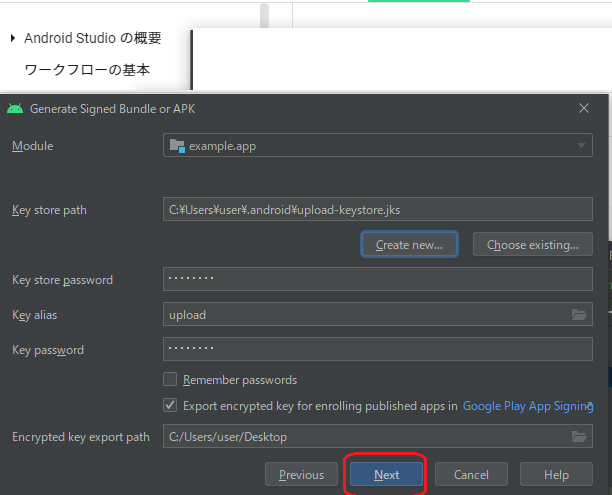
Task: Focus the Key store password field
Action: click(x=377, y=279)
